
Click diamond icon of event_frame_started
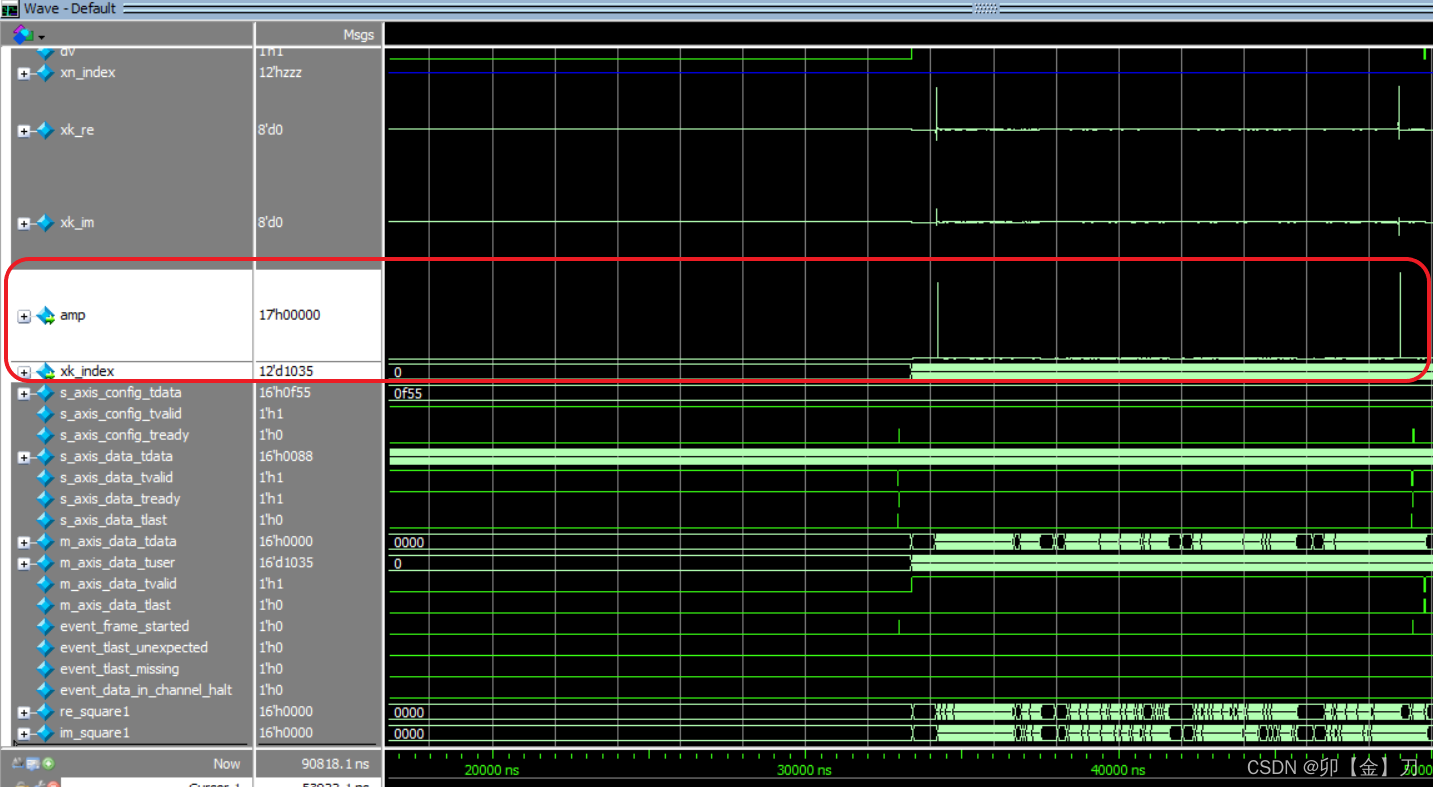click(45, 627)
